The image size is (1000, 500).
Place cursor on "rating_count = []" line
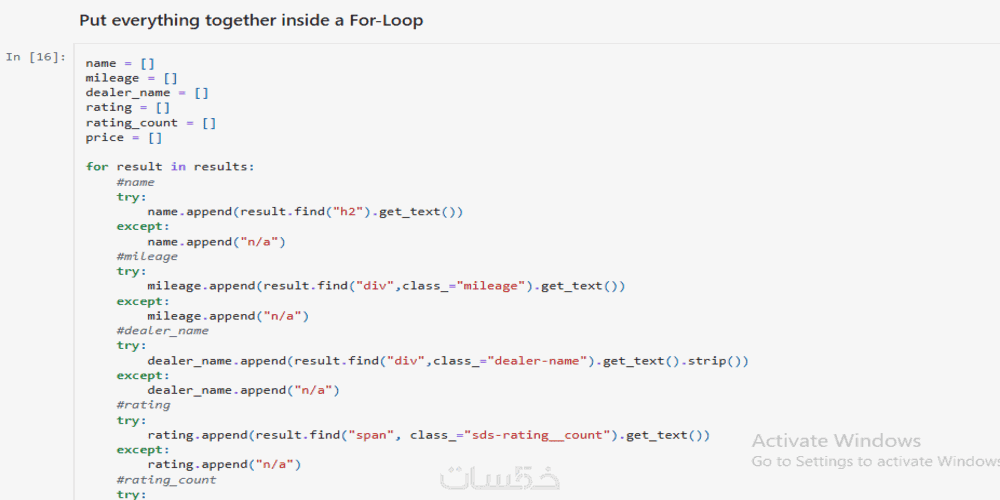pos(151,123)
